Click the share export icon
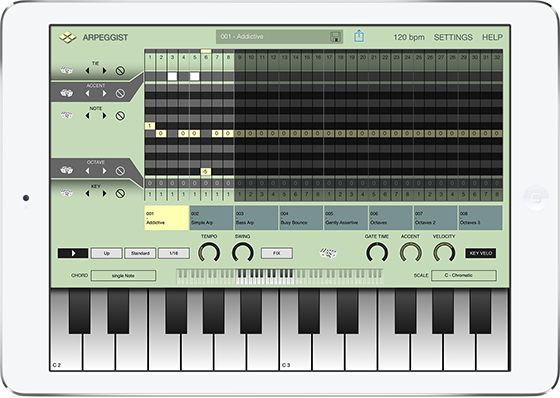This screenshot has height=398, width=560. click(x=359, y=36)
